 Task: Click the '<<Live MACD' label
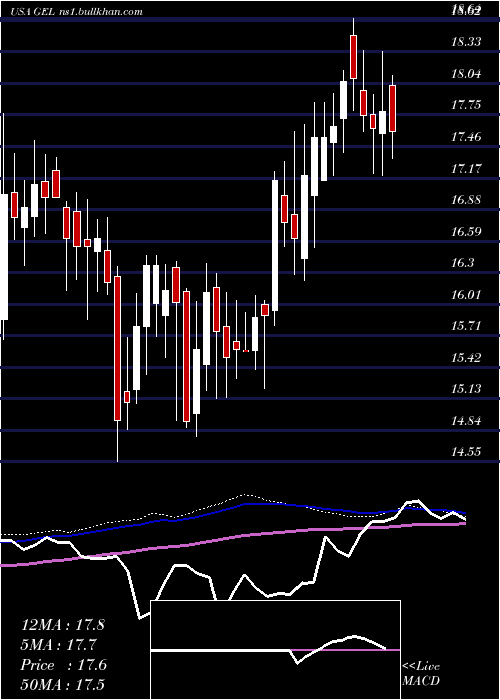point(421,673)
